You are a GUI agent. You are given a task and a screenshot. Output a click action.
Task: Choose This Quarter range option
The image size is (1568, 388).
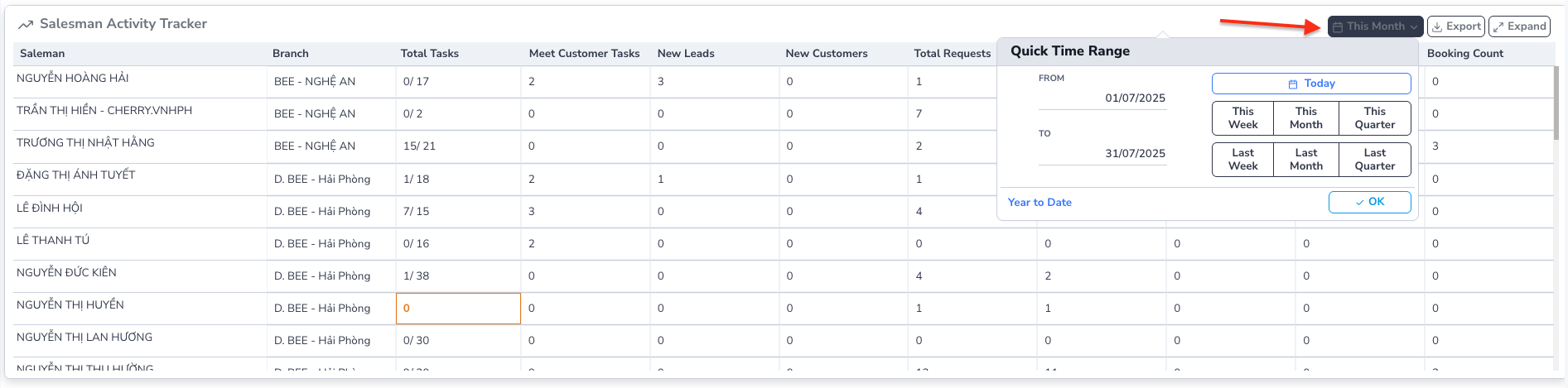[x=1375, y=118]
